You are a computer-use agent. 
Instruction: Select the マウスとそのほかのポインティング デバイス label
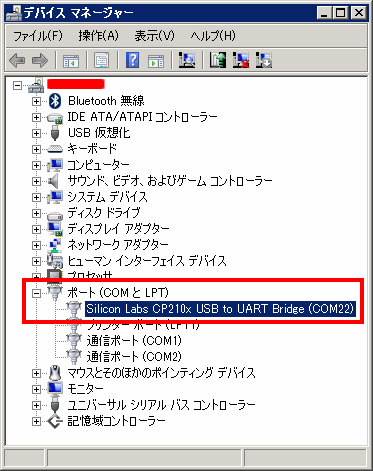pyautogui.click(x=161, y=373)
